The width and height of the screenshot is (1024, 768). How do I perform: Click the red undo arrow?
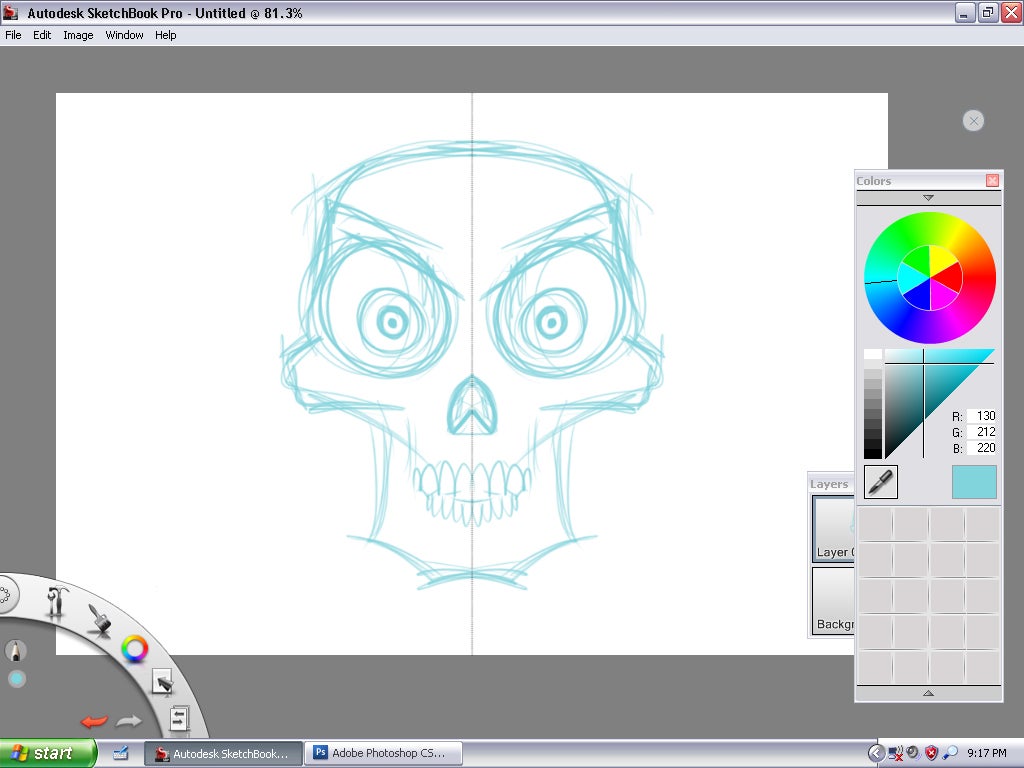94,721
